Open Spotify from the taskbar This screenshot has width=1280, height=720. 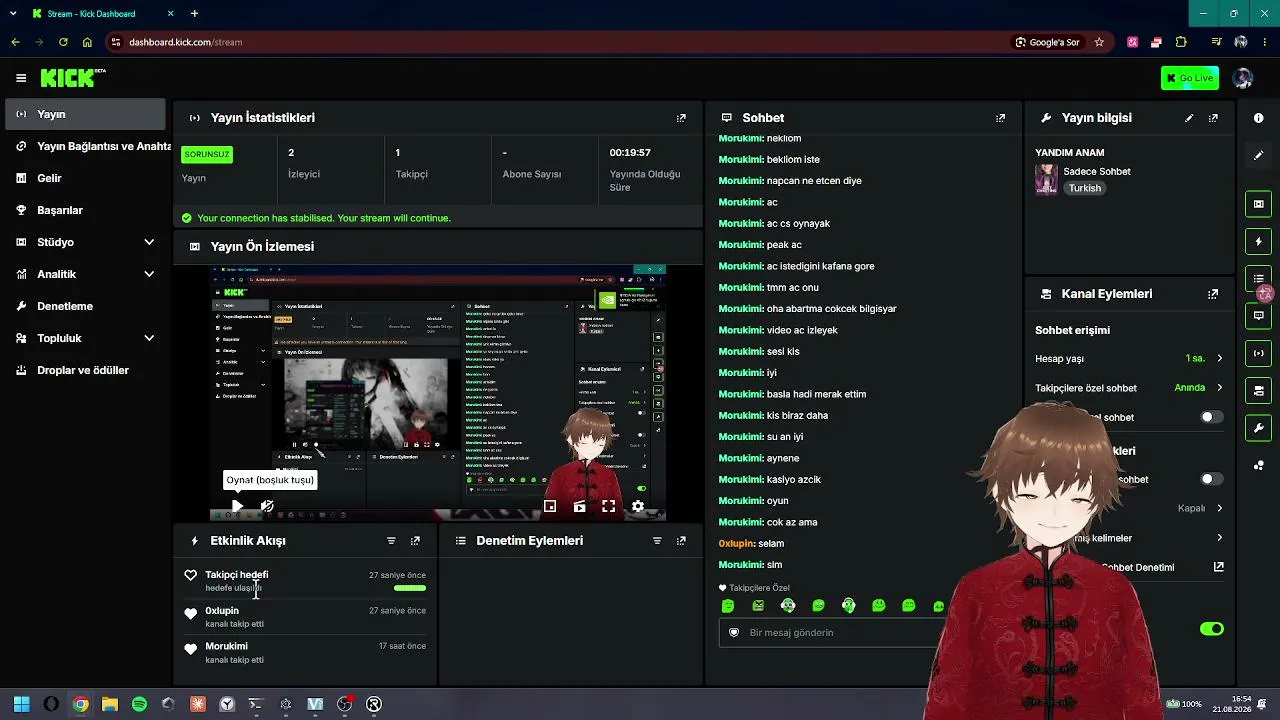tap(139, 704)
